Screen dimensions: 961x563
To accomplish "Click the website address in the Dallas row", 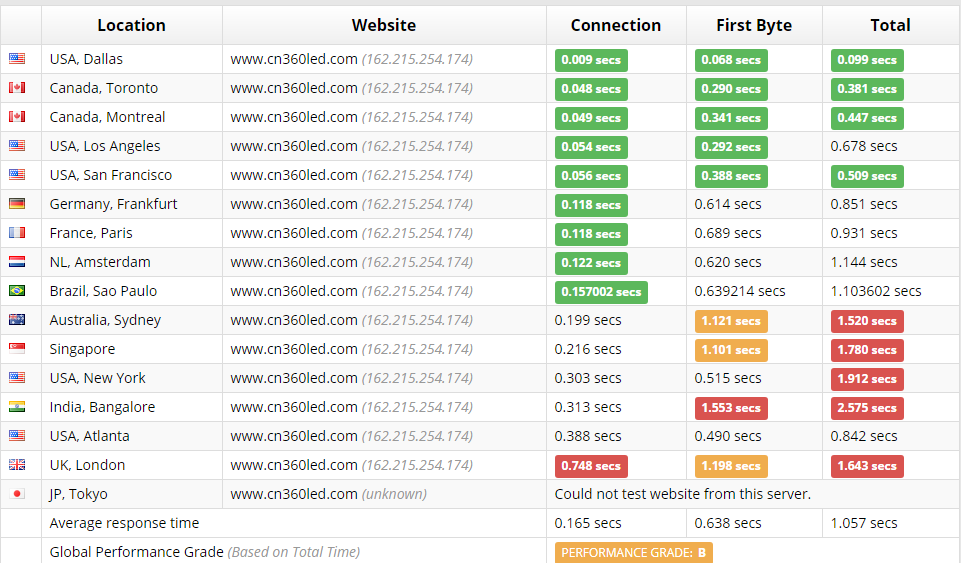I will click(x=294, y=59).
